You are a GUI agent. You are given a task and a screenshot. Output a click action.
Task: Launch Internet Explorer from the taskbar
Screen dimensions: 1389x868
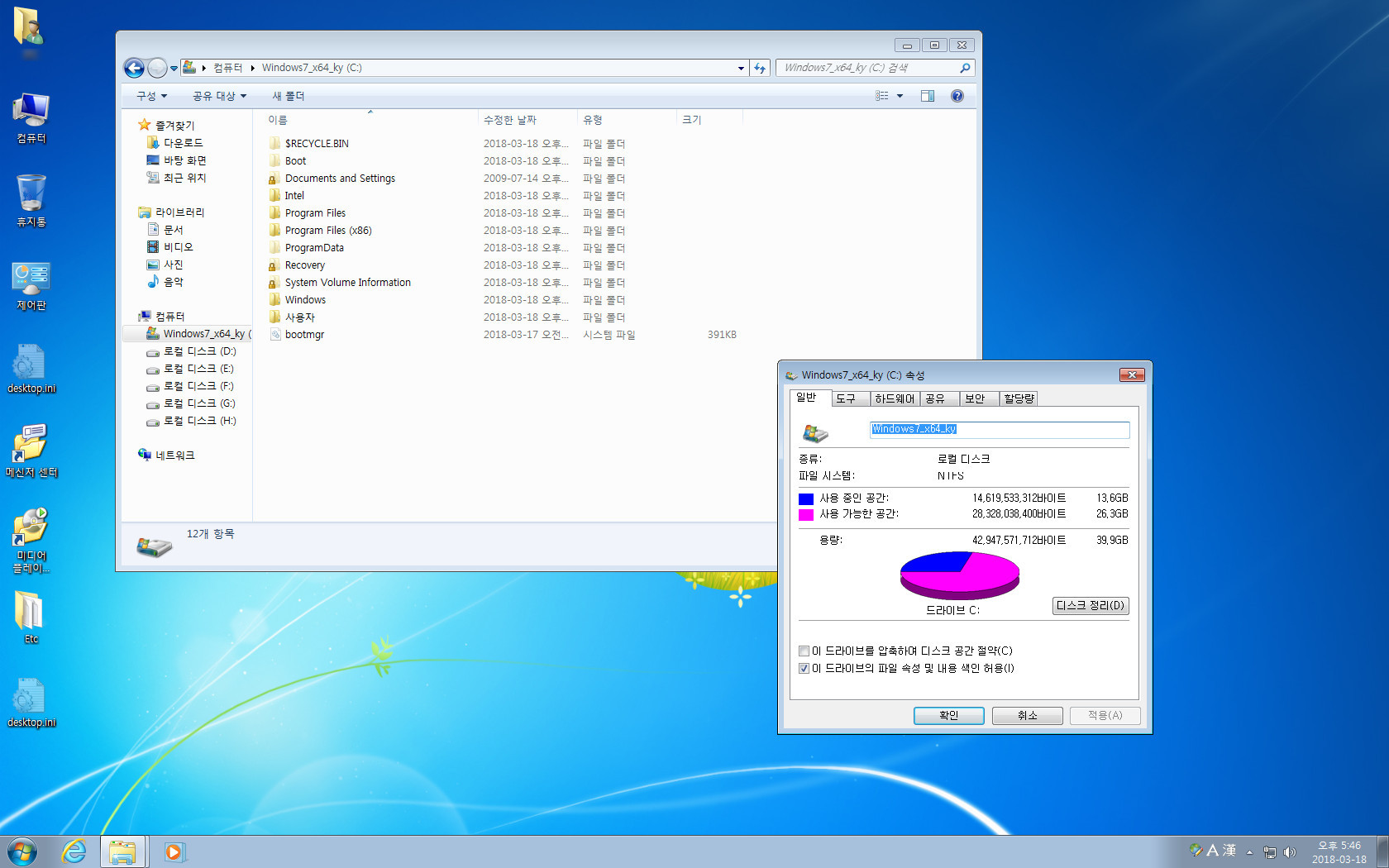click(74, 851)
